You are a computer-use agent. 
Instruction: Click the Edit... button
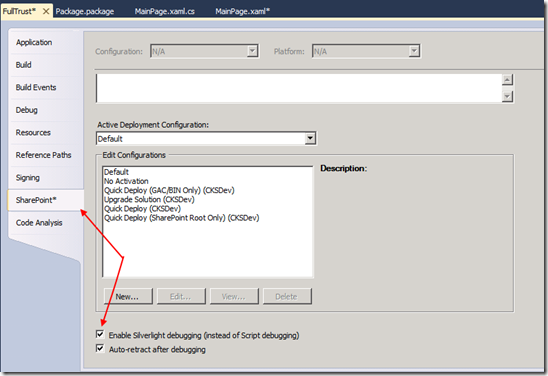[x=181, y=296]
